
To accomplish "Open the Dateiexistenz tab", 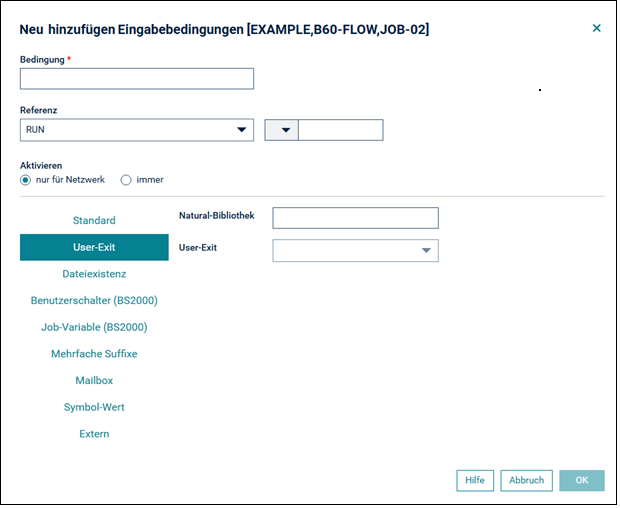I will [x=94, y=274].
